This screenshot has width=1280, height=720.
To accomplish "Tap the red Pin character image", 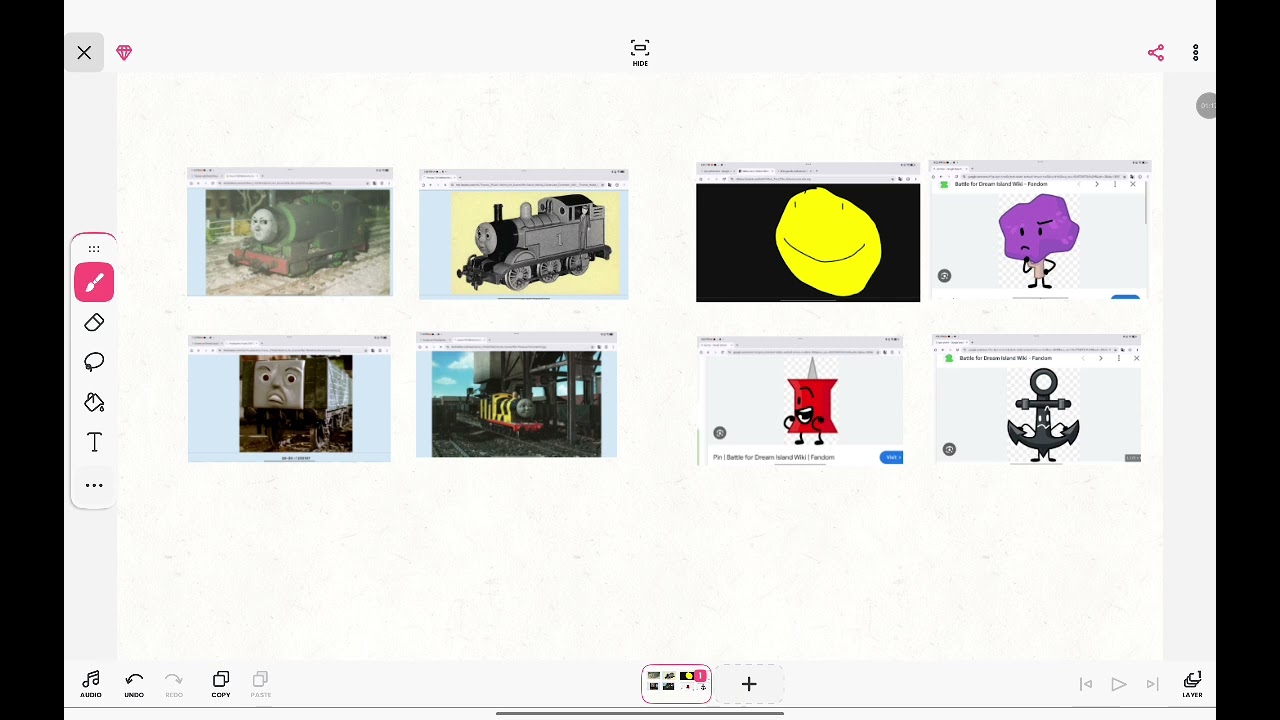I will pyautogui.click(x=800, y=401).
